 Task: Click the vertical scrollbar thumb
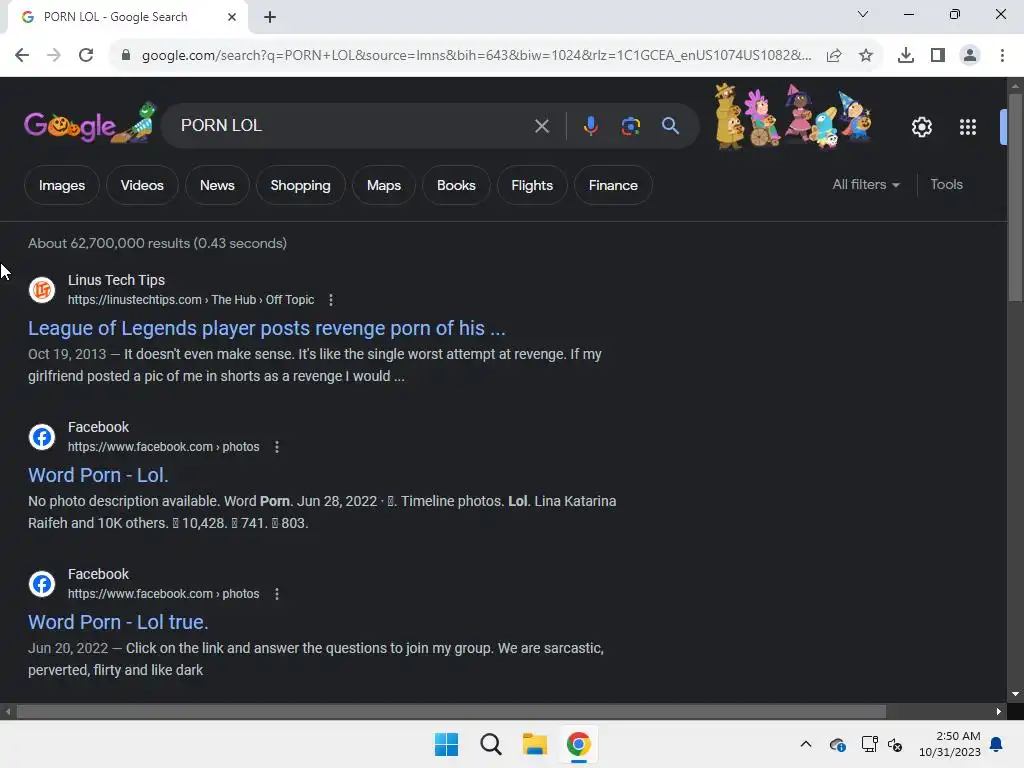tap(1014, 196)
